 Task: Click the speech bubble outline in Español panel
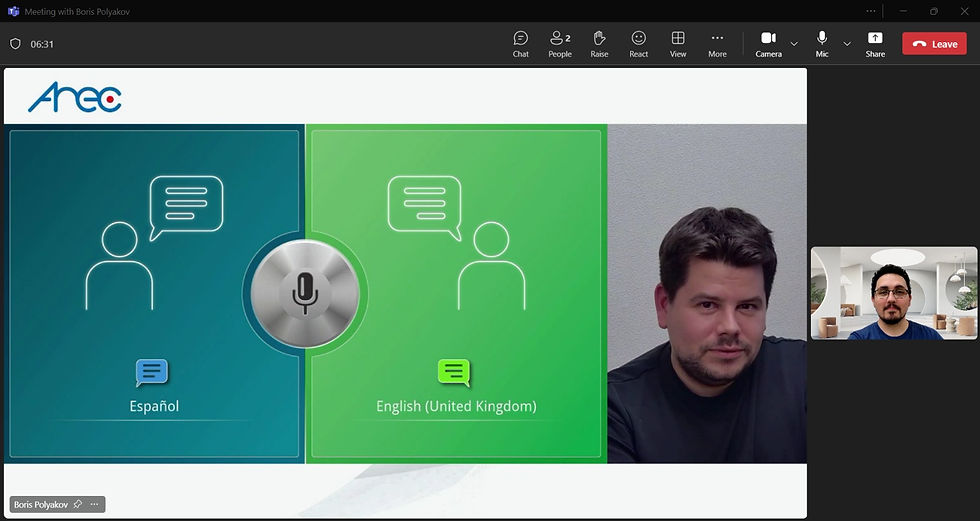(186, 207)
